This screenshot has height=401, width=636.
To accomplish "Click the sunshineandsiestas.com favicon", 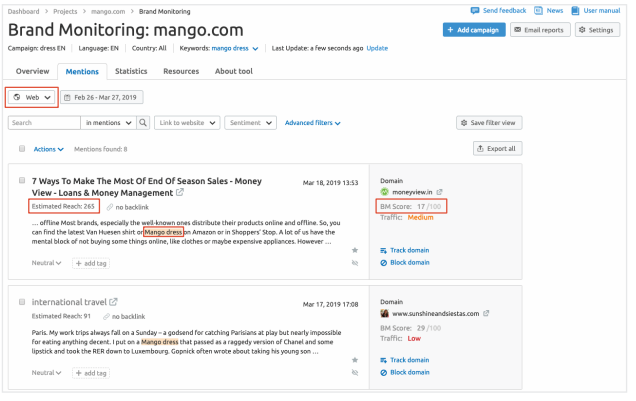I will [x=385, y=313].
